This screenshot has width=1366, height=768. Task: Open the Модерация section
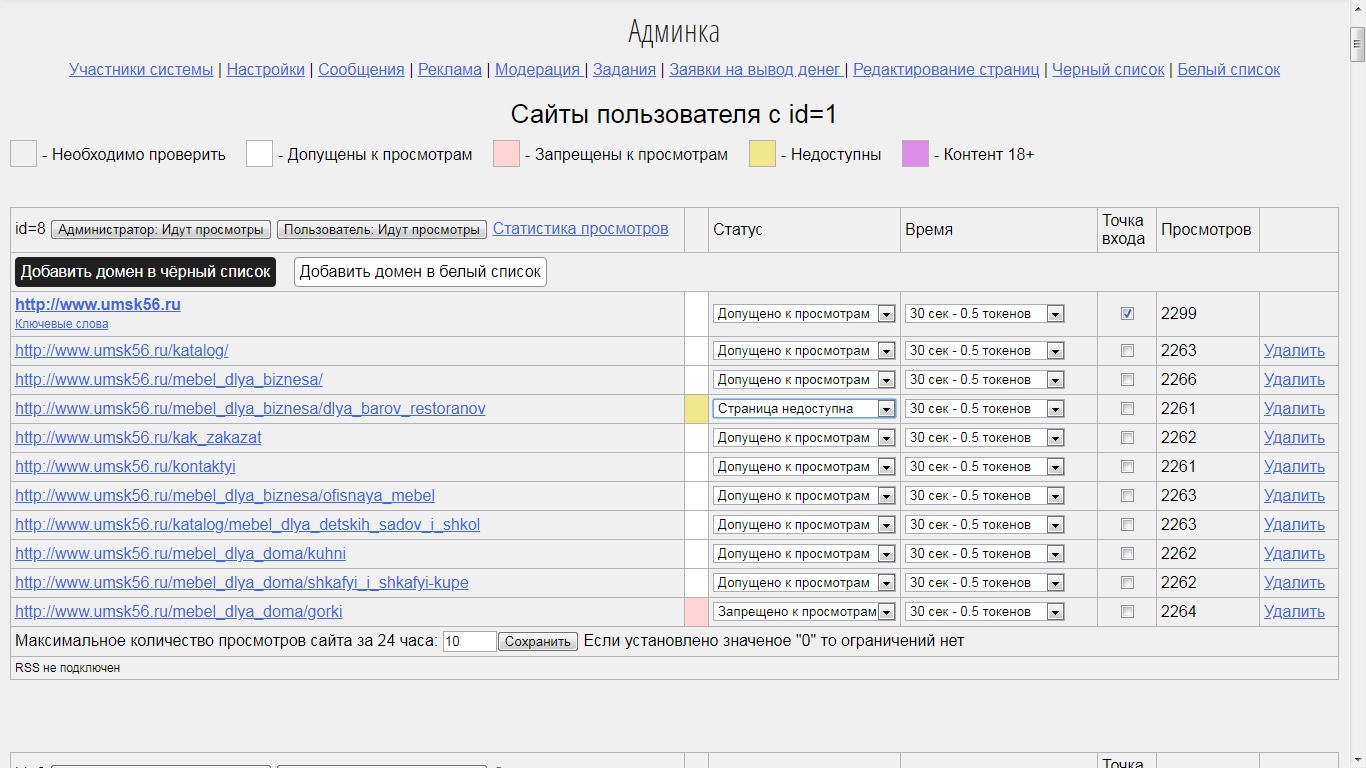(538, 69)
